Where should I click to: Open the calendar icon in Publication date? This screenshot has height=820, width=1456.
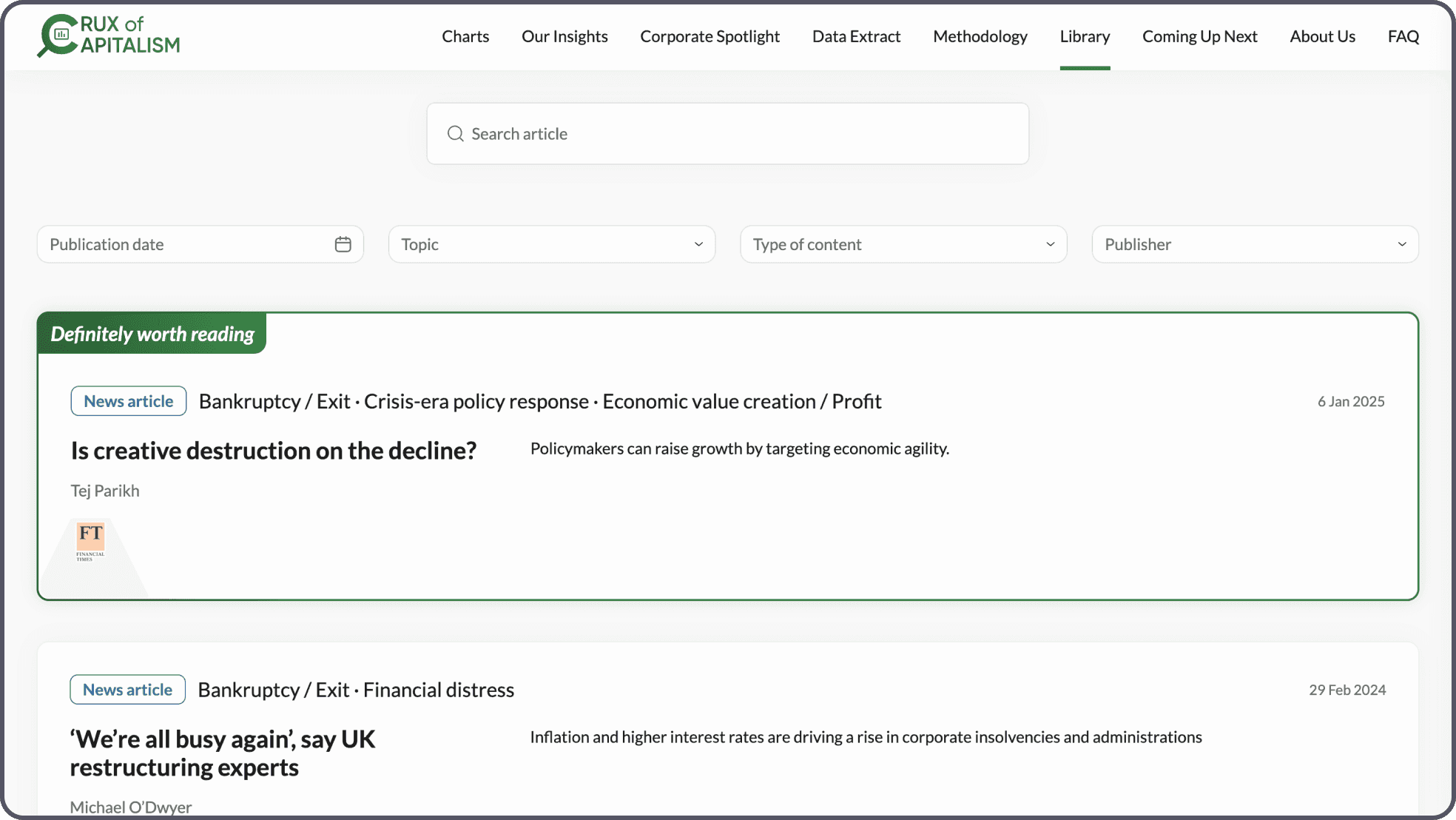click(343, 244)
